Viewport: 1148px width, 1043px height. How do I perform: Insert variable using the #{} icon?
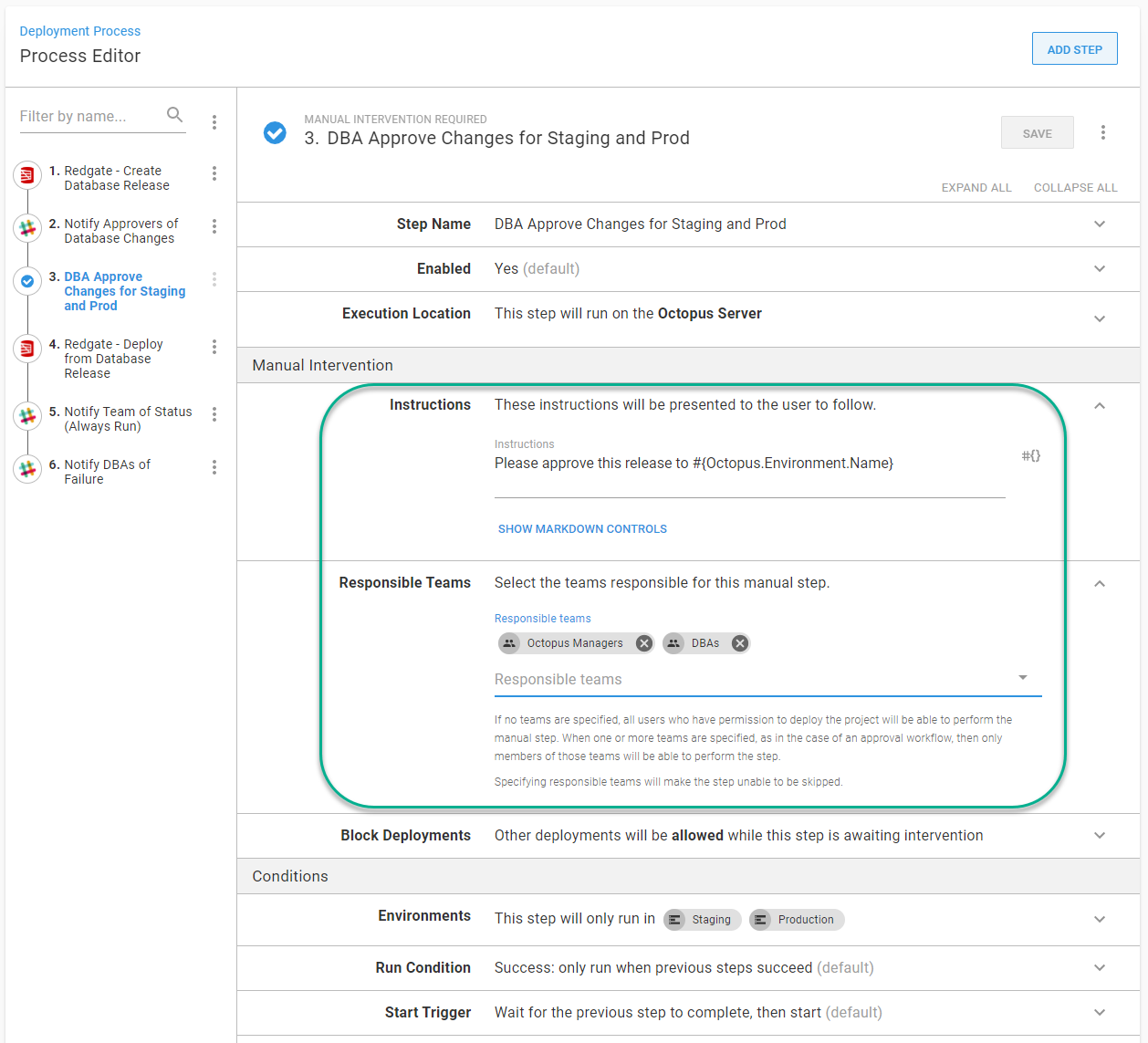coord(1030,455)
